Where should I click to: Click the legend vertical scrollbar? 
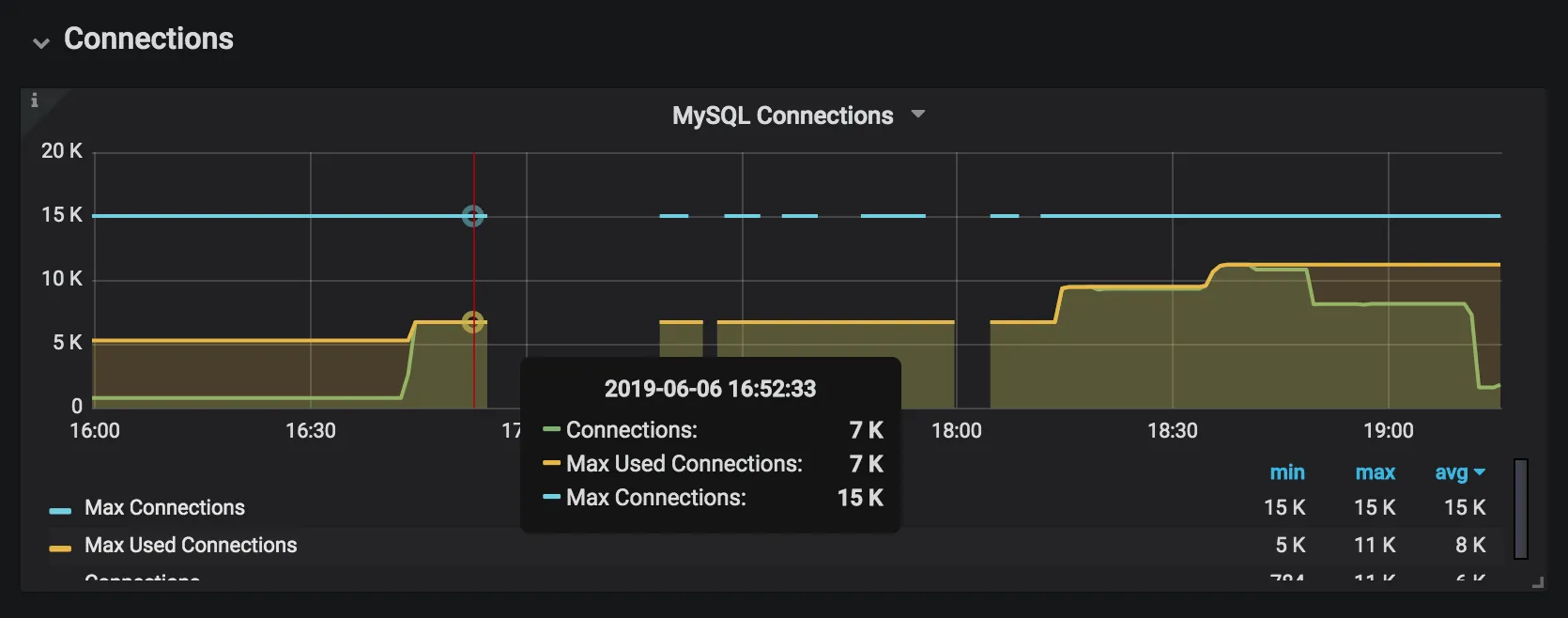point(1521,508)
